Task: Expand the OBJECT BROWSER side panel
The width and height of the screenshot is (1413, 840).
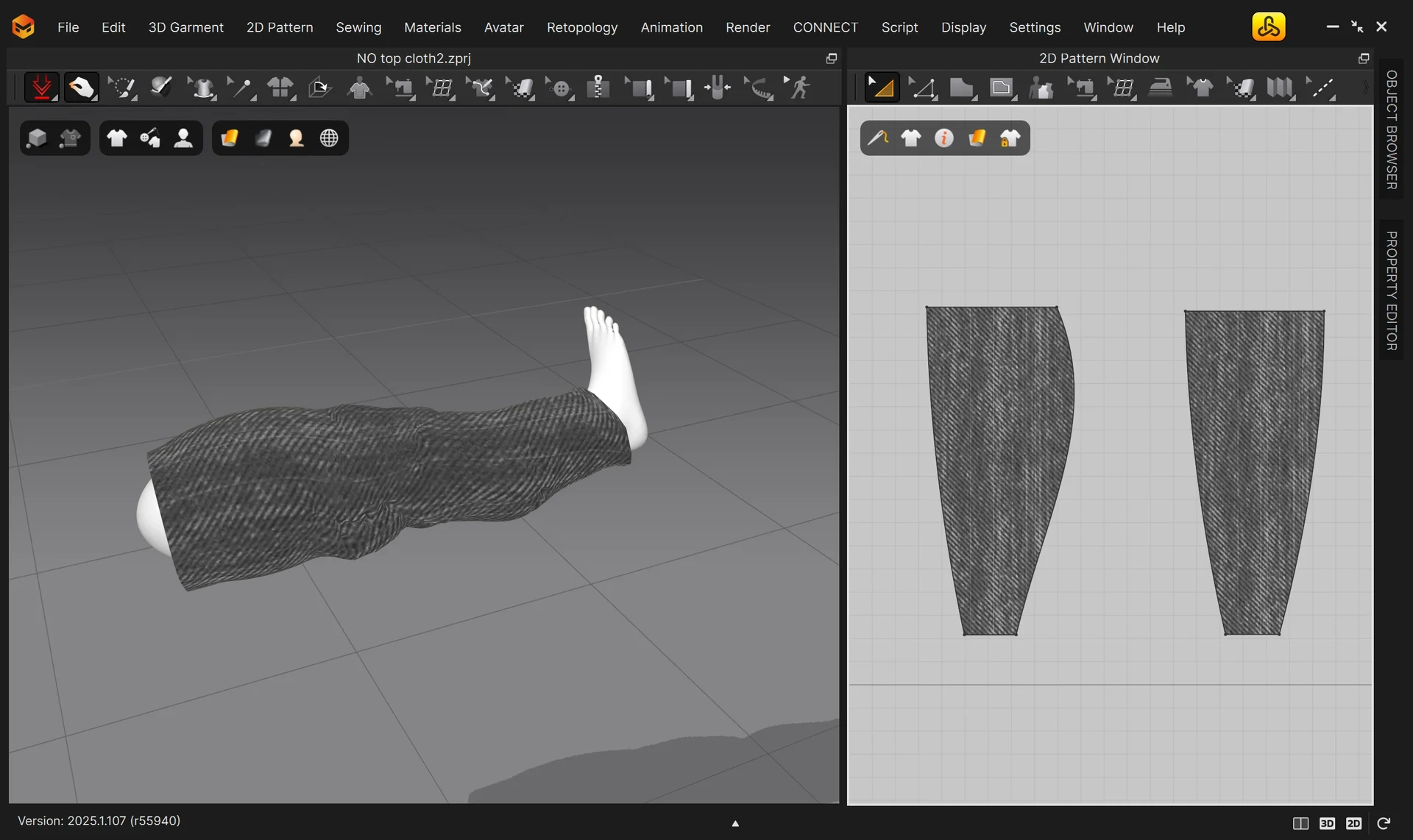Action: 1391,129
